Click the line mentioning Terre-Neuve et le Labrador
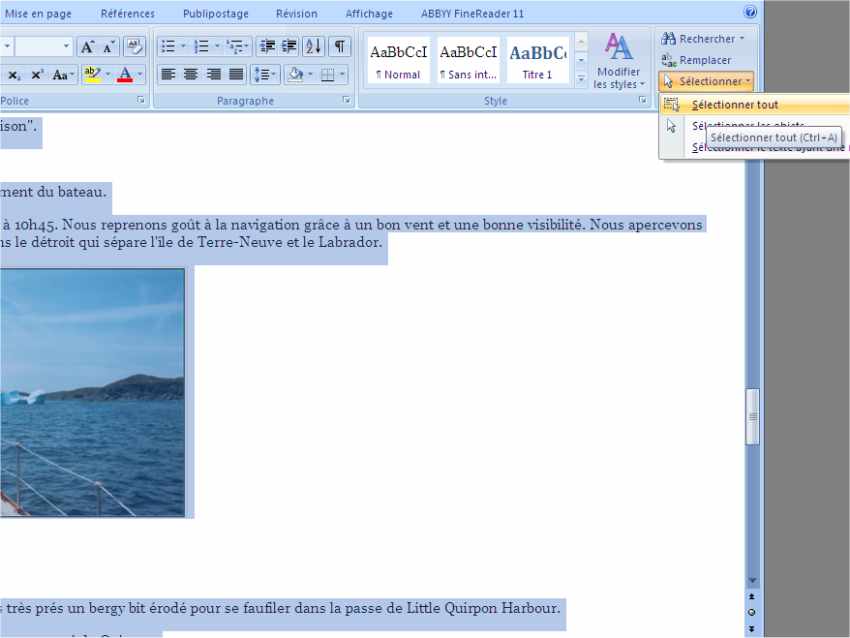 pos(191,242)
